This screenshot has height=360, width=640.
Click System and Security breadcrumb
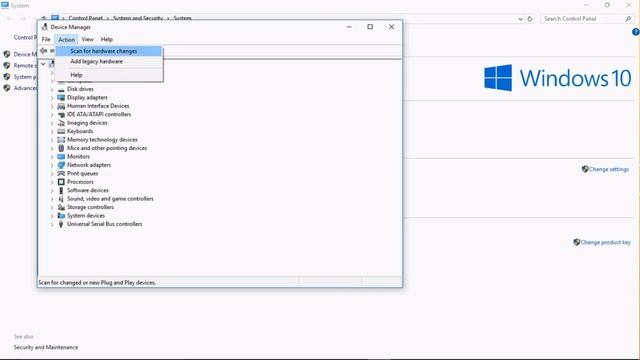tap(138, 18)
